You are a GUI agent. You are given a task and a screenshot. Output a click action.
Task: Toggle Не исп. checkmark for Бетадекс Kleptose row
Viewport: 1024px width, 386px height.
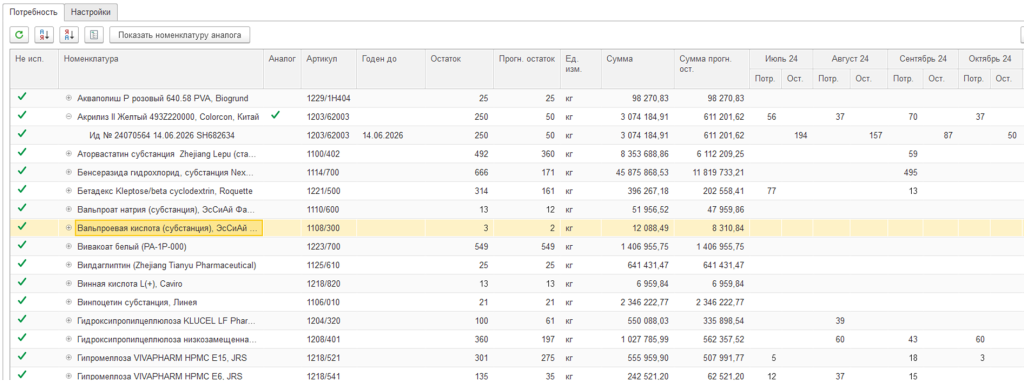click(x=22, y=190)
